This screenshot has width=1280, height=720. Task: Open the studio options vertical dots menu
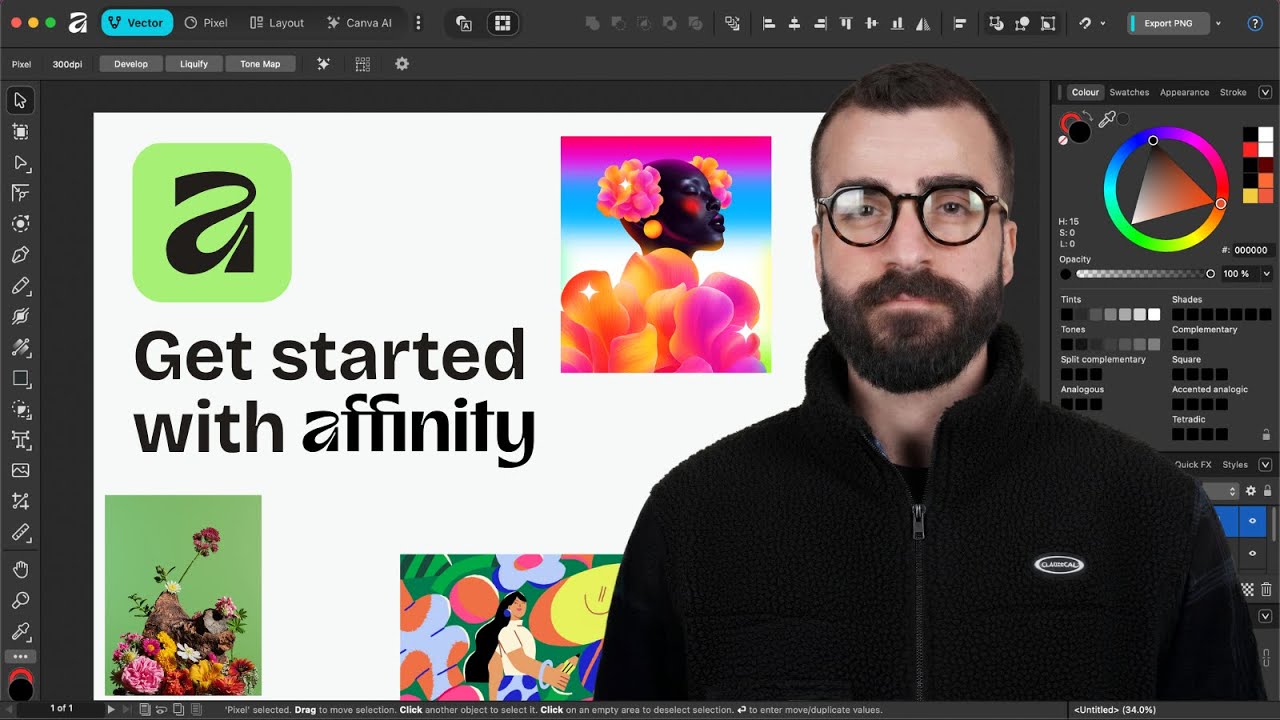[x=418, y=23]
